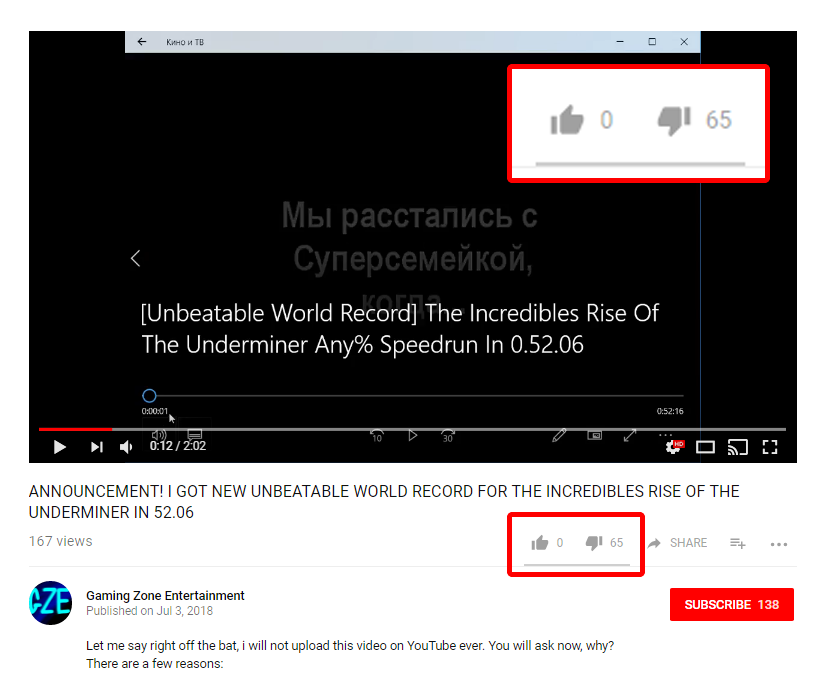Enter fullscreen mode
829x692 pixels.
pos(770,447)
